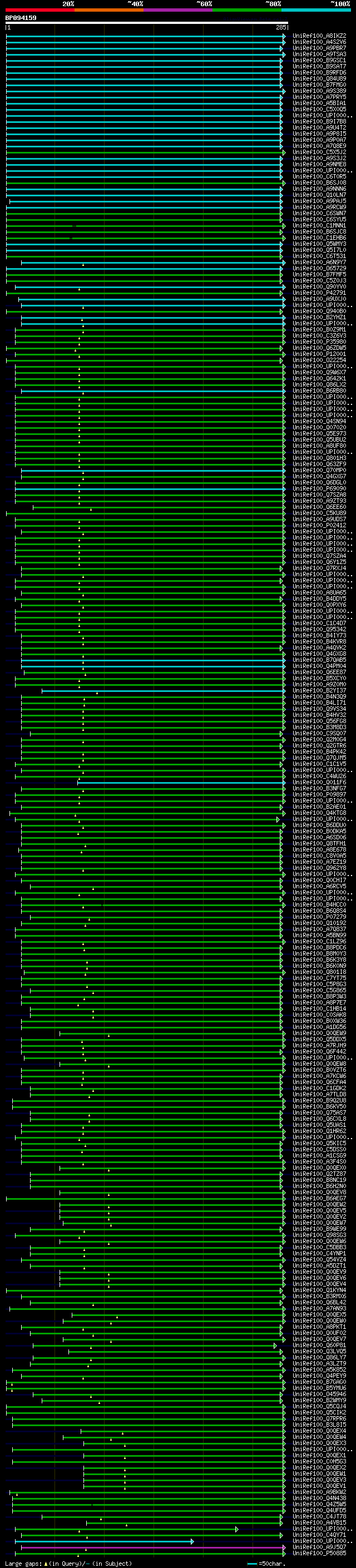Click the 'Large gaps' legend text

tap(24, 1564)
